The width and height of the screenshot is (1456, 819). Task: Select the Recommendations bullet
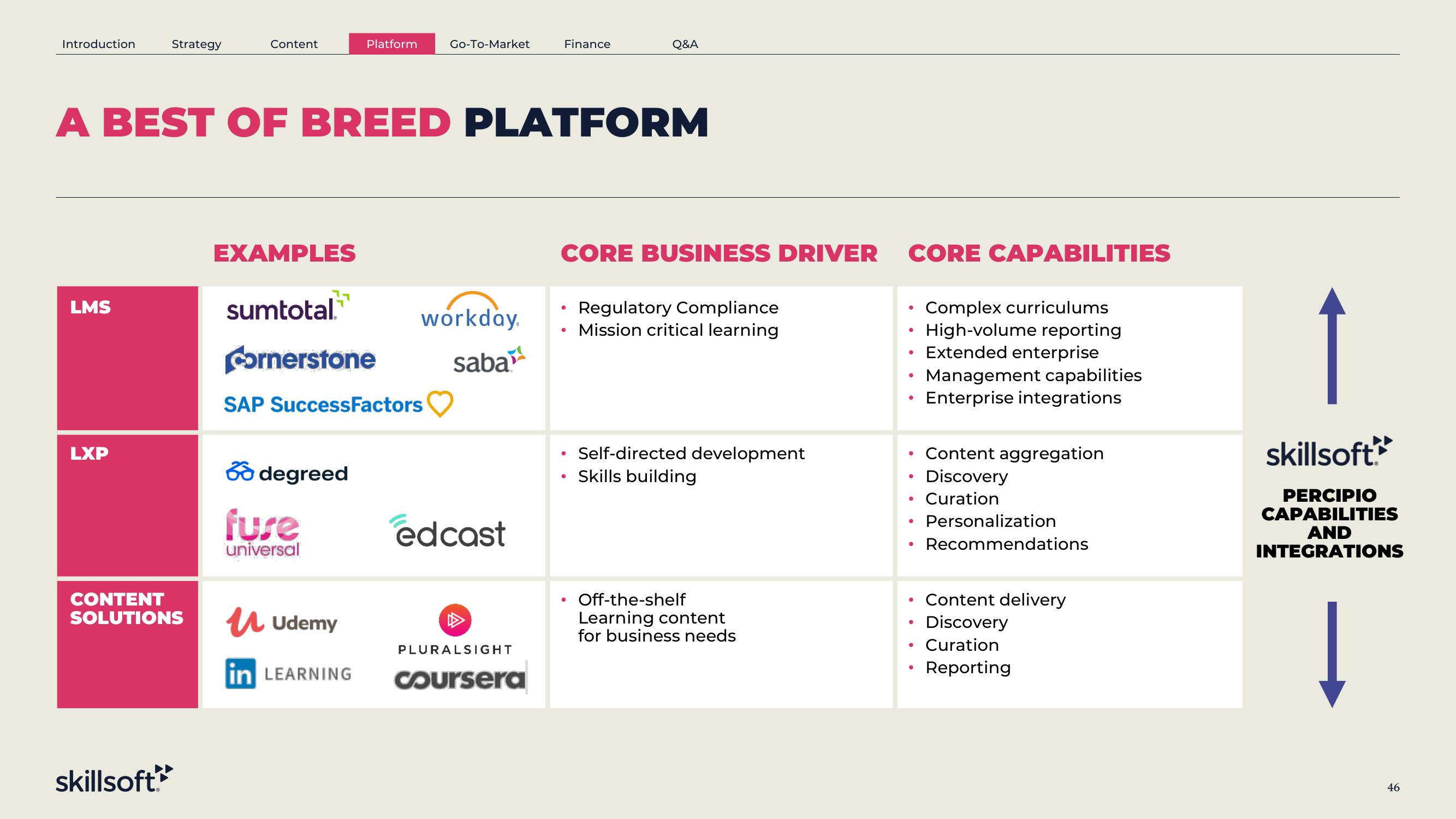point(1007,544)
